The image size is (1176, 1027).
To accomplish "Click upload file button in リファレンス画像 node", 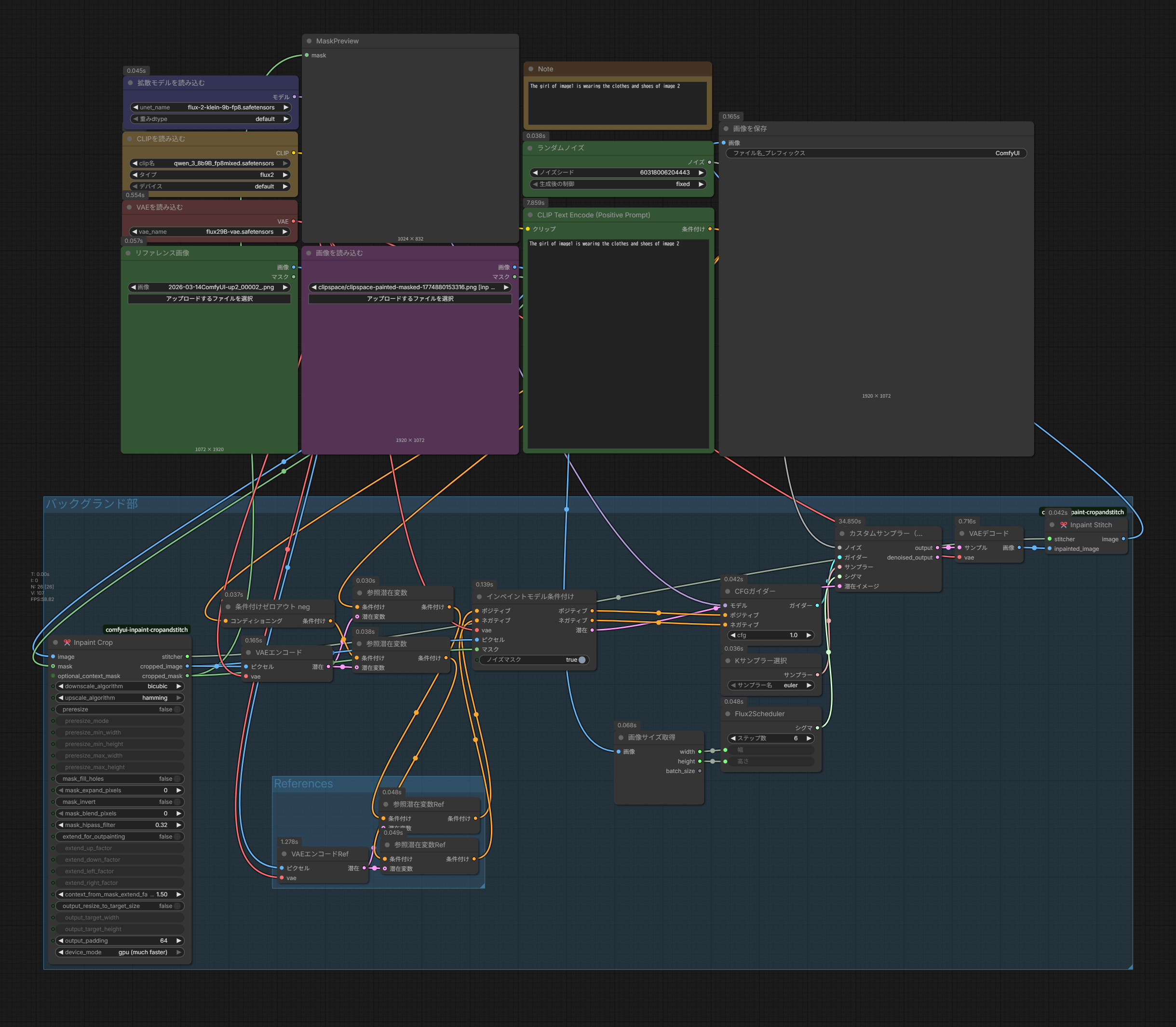I will point(209,299).
